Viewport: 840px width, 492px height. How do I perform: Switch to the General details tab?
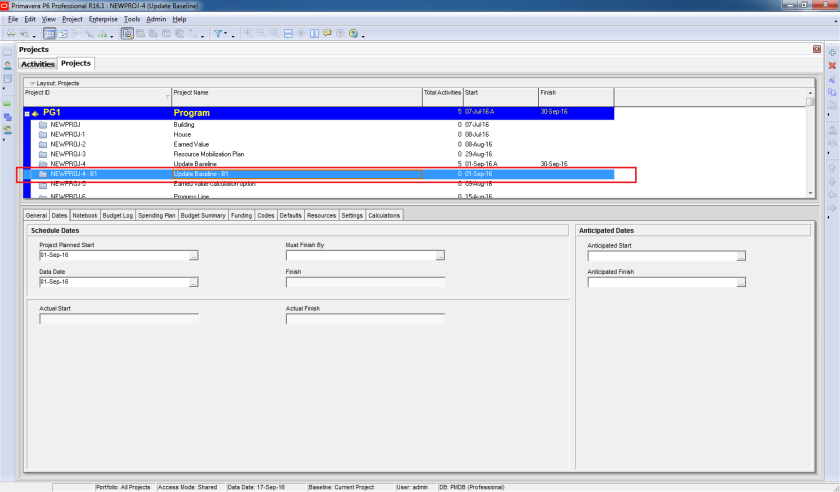(x=36, y=215)
